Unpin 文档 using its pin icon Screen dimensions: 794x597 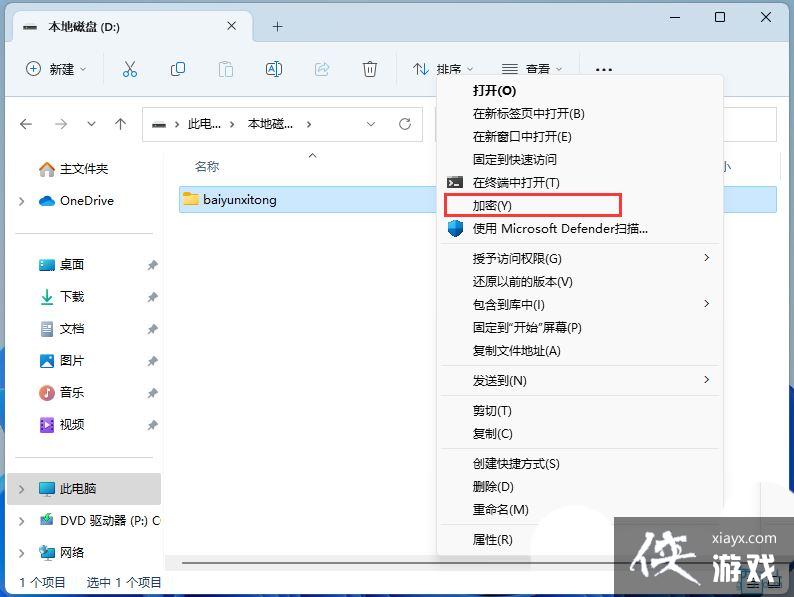coord(152,329)
